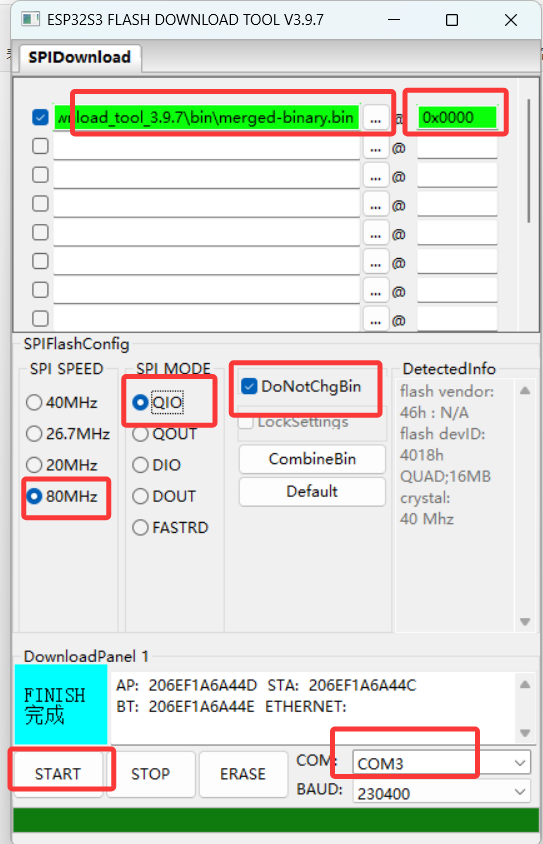Maximize the flash download tool window
The height and width of the screenshot is (844, 543).
coord(452,20)
